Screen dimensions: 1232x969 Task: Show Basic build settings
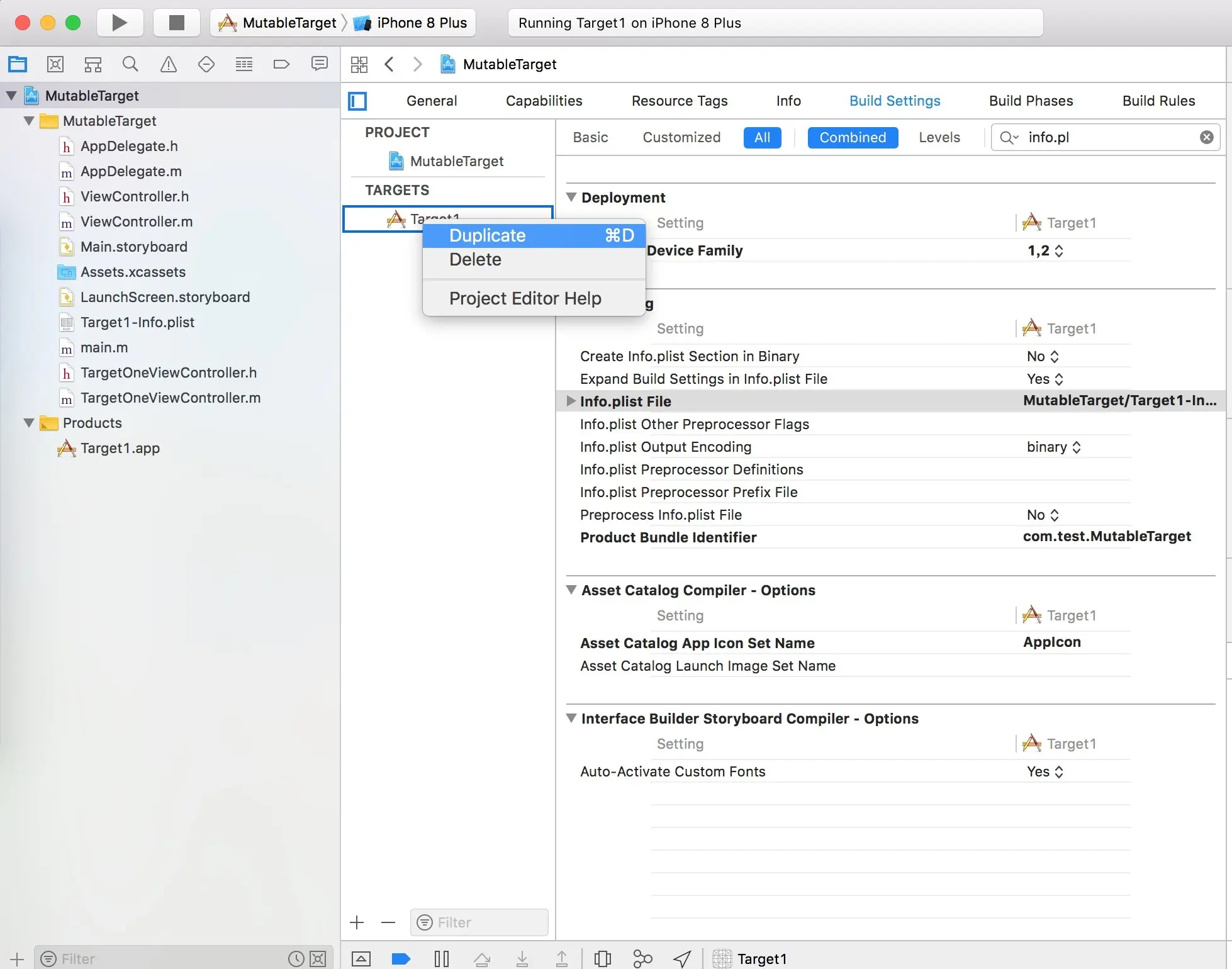[590, 137]
